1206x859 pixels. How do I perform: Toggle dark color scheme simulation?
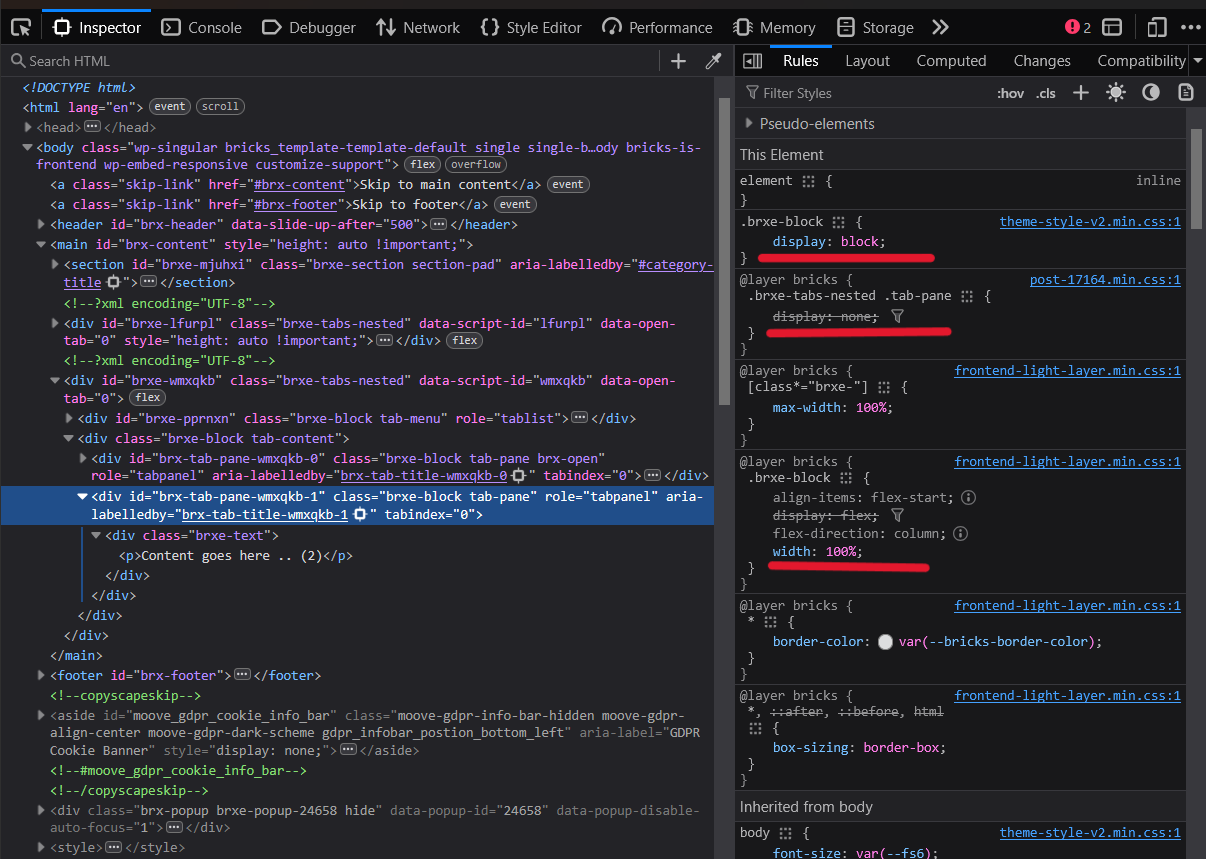coord(1150,92)
